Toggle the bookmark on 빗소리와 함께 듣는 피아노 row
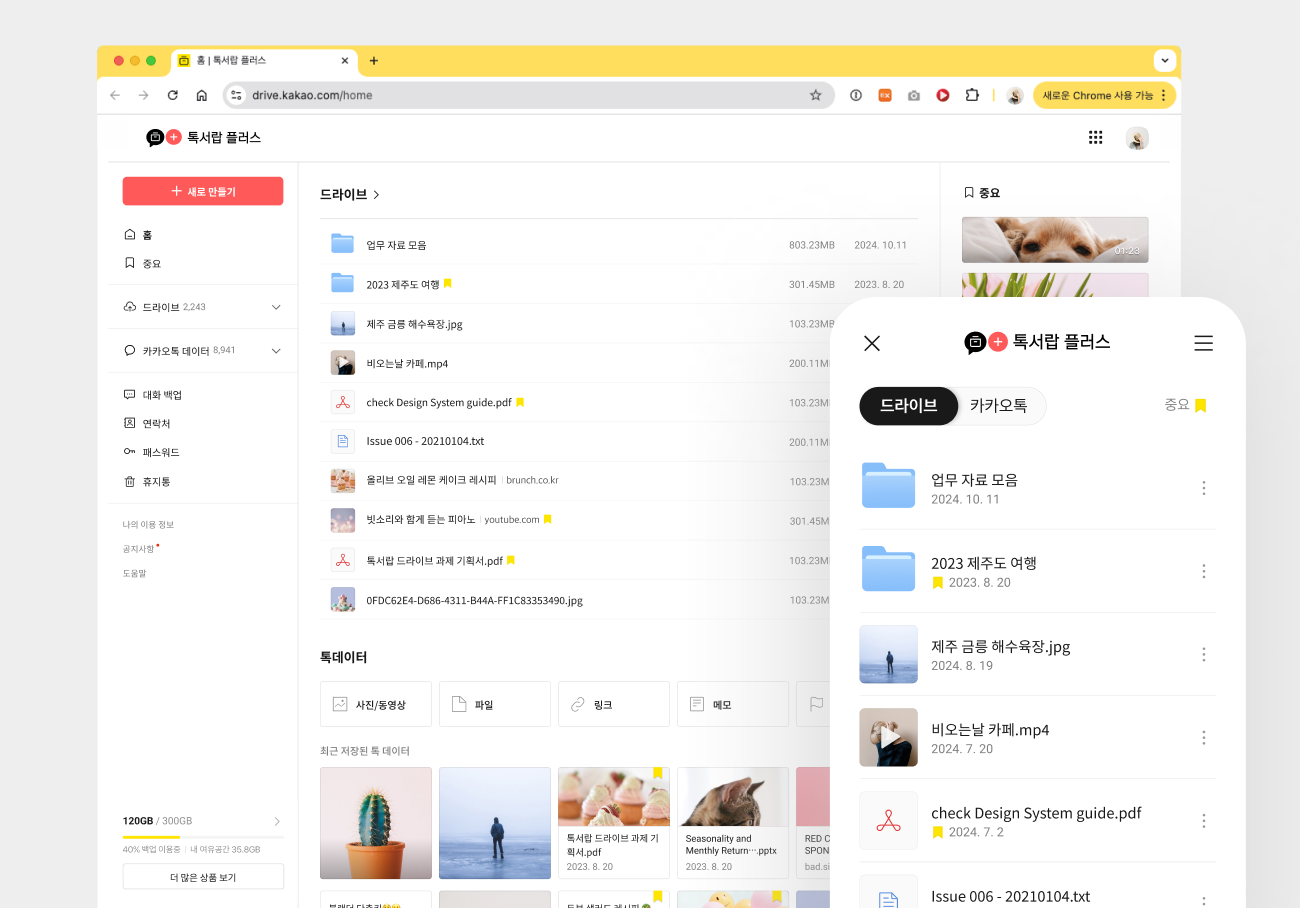 coord(547,520)
